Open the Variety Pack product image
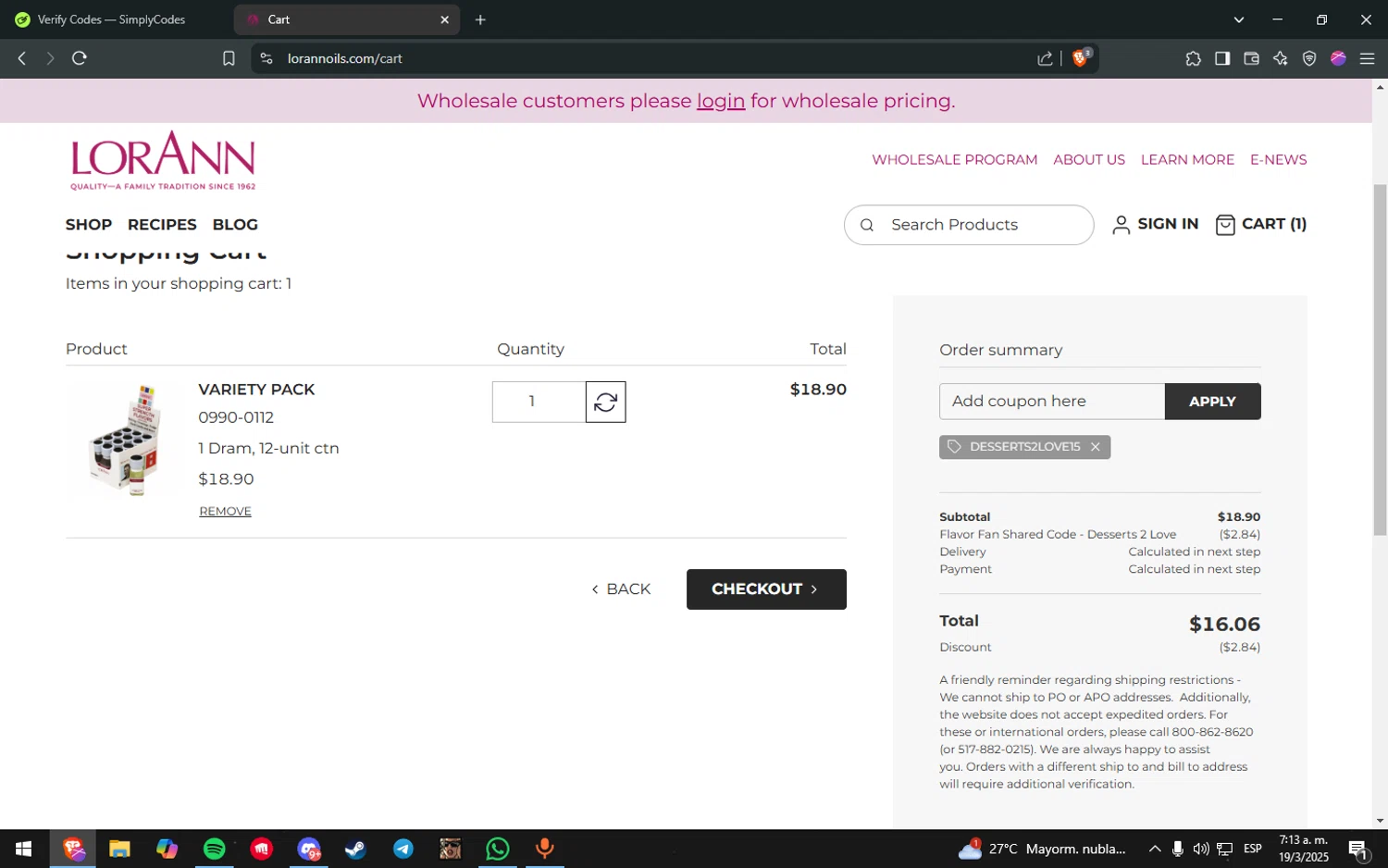Screen dimensions: 1388x868 (x=125, y=440)
